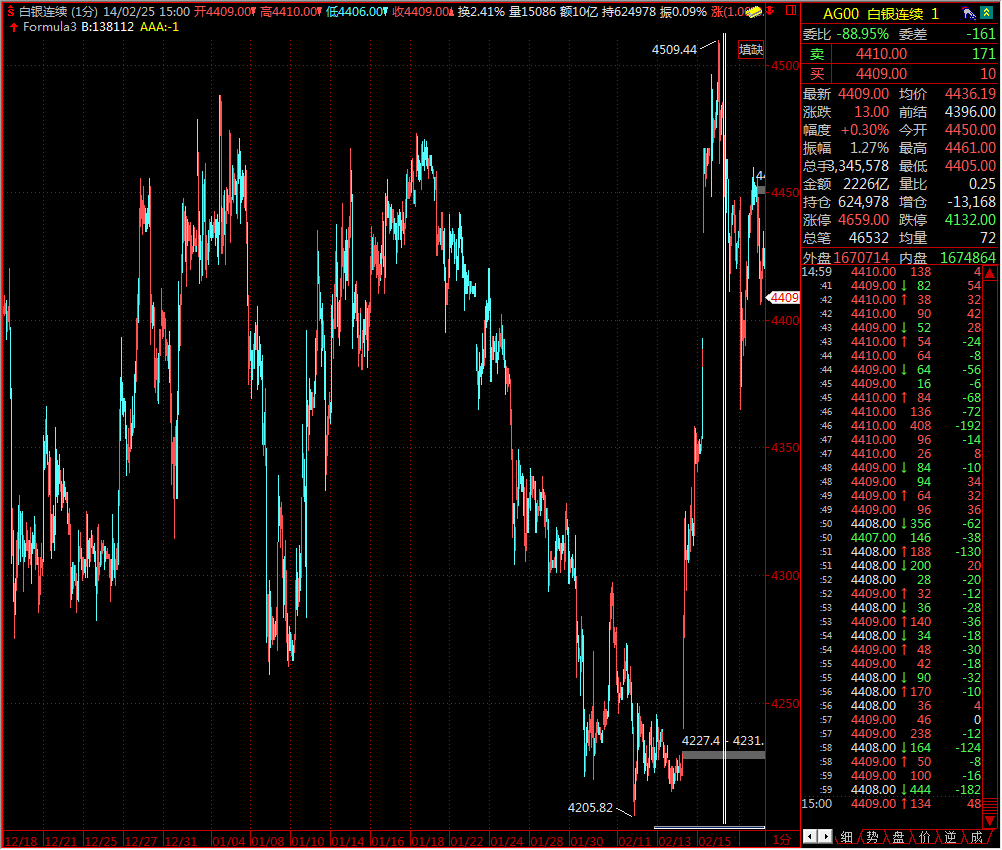This screenshot has height=850, width=1002.
Task: Open the 逆 tab
Action: coord(950,837)
